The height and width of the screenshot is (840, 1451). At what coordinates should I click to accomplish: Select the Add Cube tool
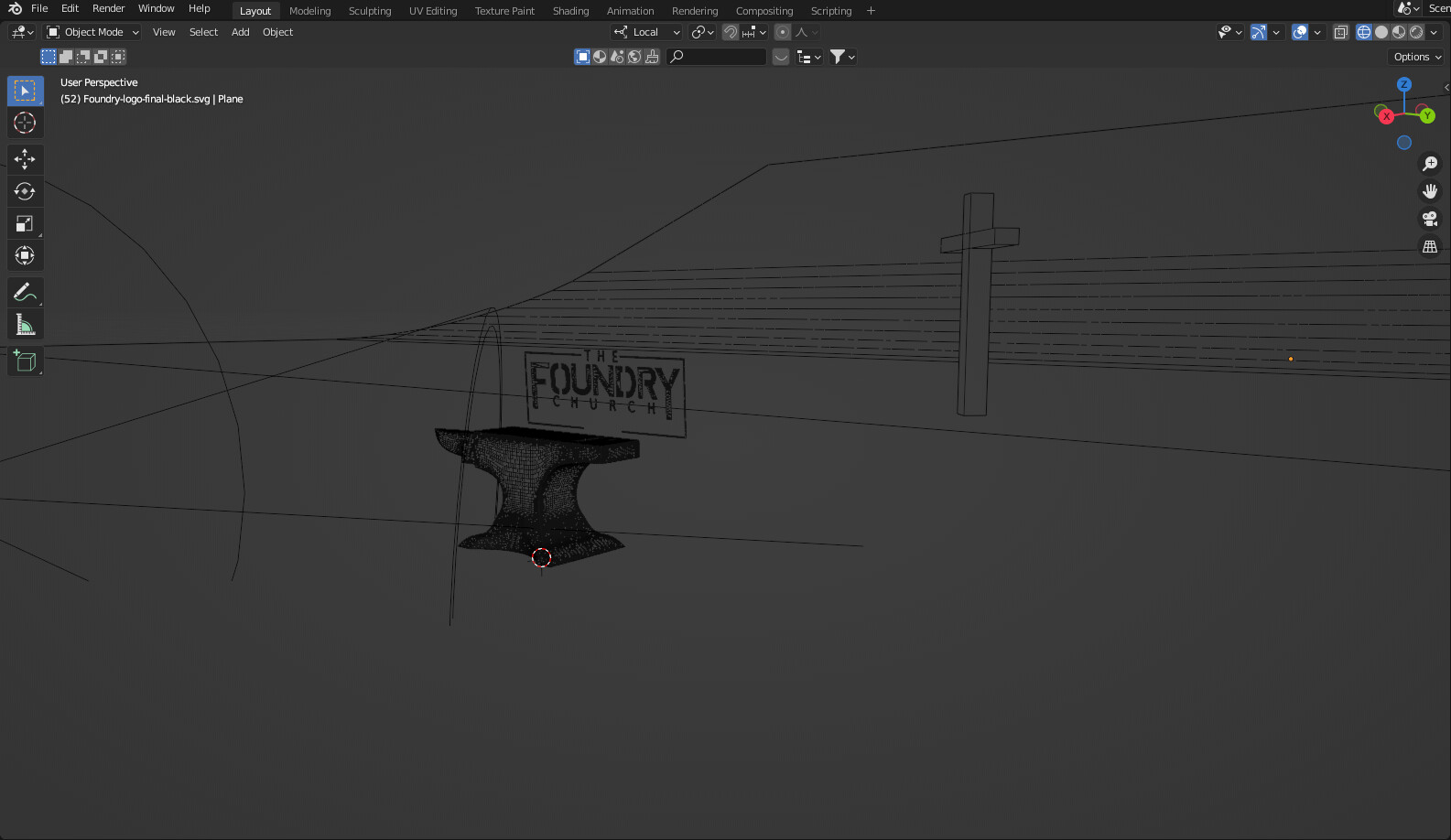(25, 361)
